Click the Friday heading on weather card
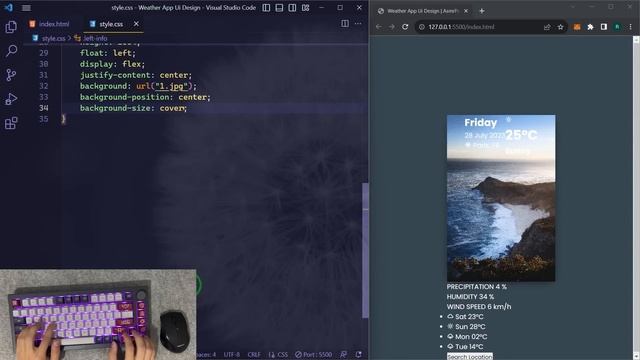This screenshot has height=360, width=640. (x=481, y=123)
